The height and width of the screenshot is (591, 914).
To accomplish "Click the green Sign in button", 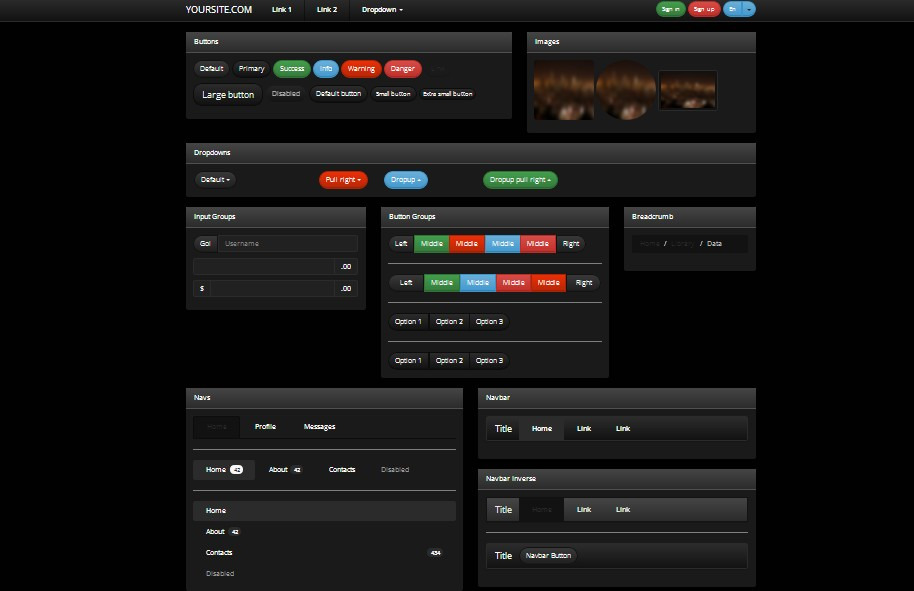I will click(x=670, y=9).
